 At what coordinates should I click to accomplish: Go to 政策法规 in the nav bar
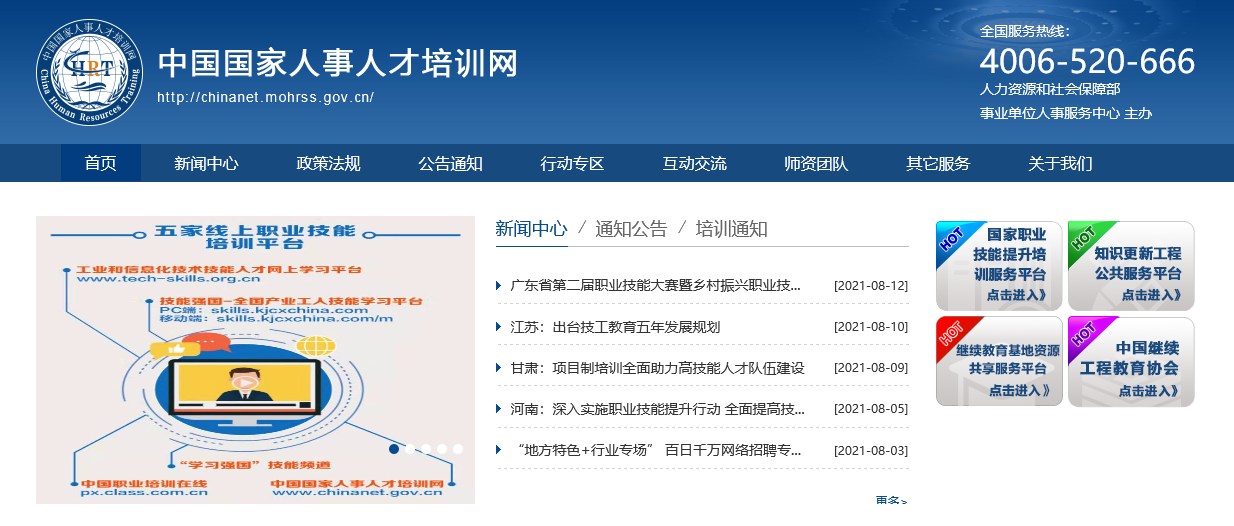click(x=328, y=163)
